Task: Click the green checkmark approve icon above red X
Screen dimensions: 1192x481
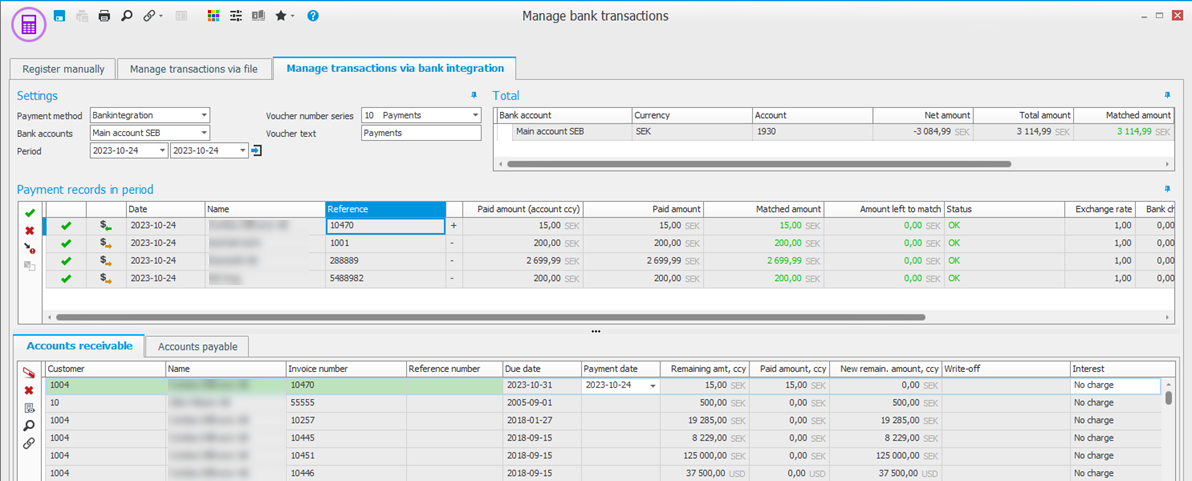Action: [x=29, y=213]
